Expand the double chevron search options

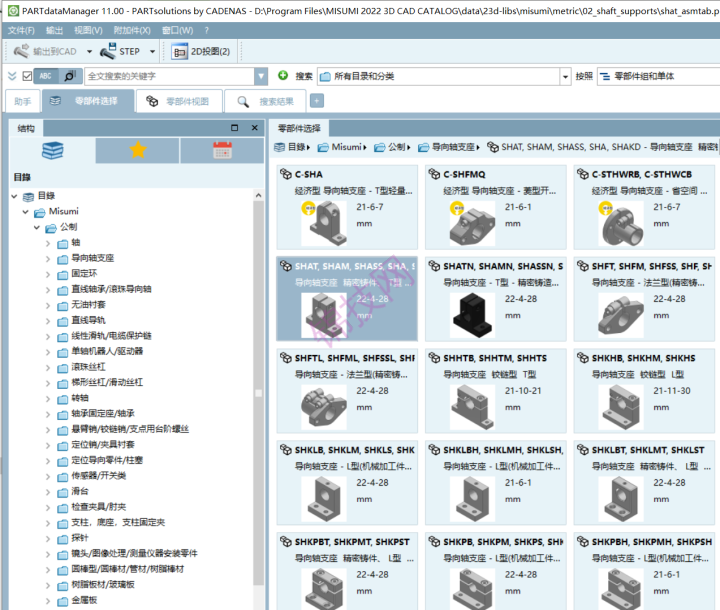click(12, 76)
